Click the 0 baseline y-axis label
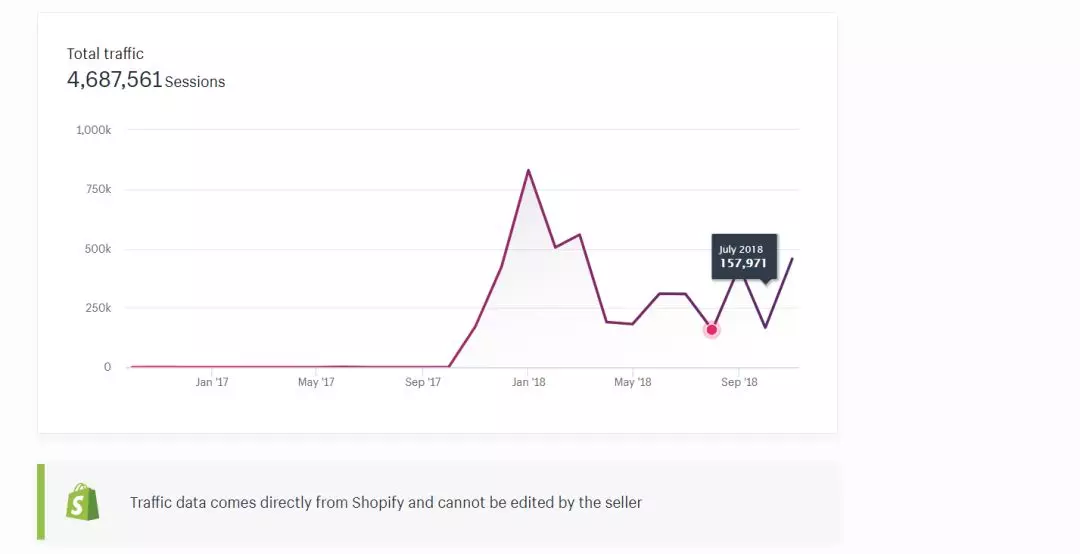Image resolution: width=1080 pixels, height=554 pixels. (107, 367)
